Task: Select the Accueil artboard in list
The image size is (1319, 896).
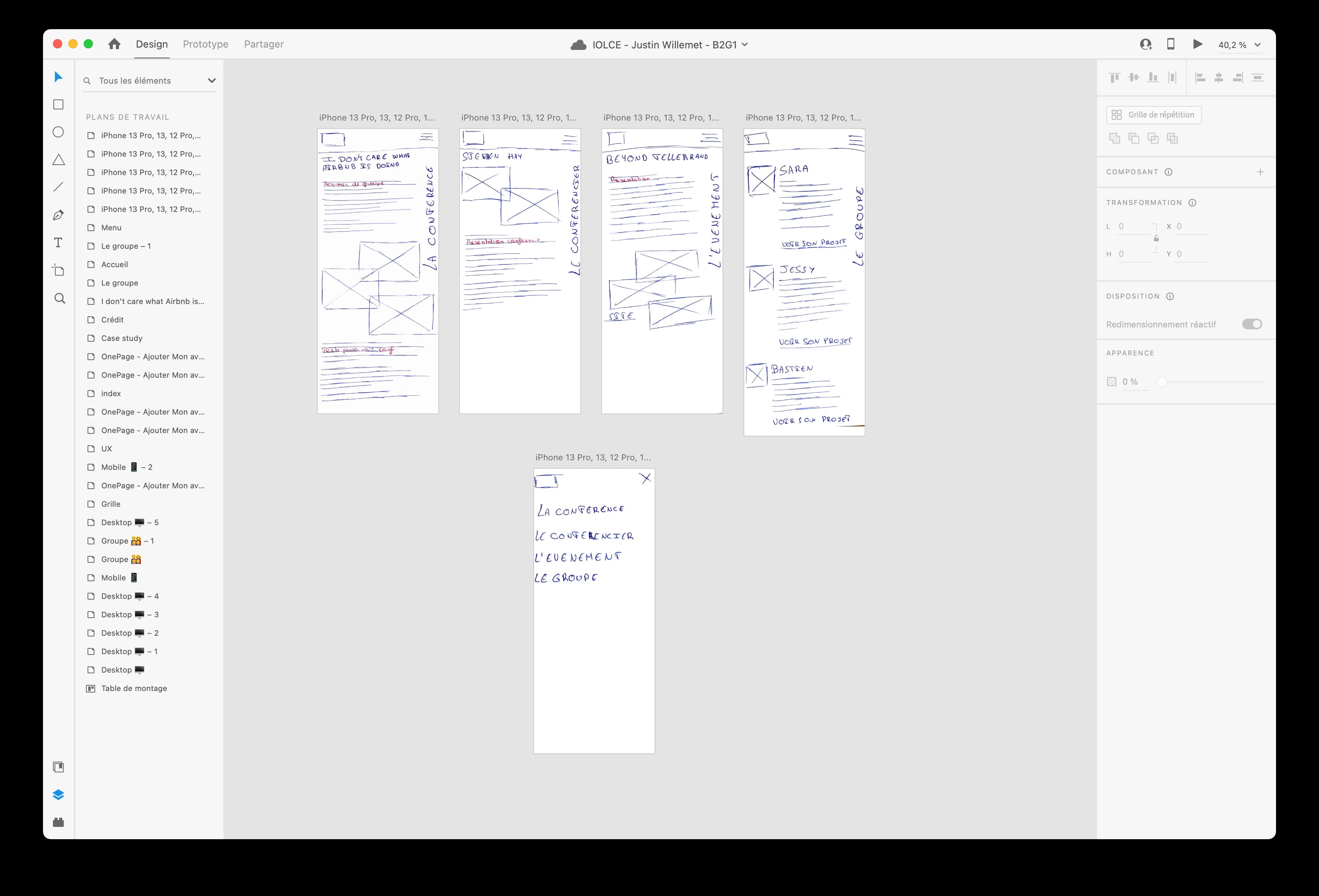Action: pyautogui.click(x=149, y=265)
